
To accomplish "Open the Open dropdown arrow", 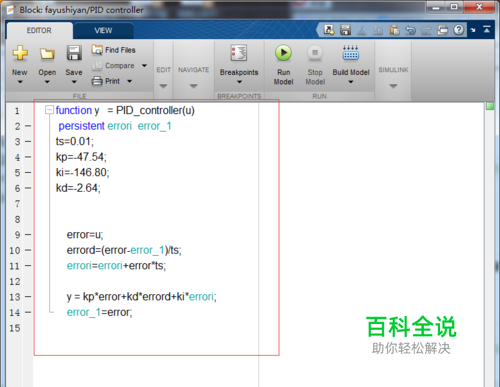I will pyautogui.click(x=47, y=82).
